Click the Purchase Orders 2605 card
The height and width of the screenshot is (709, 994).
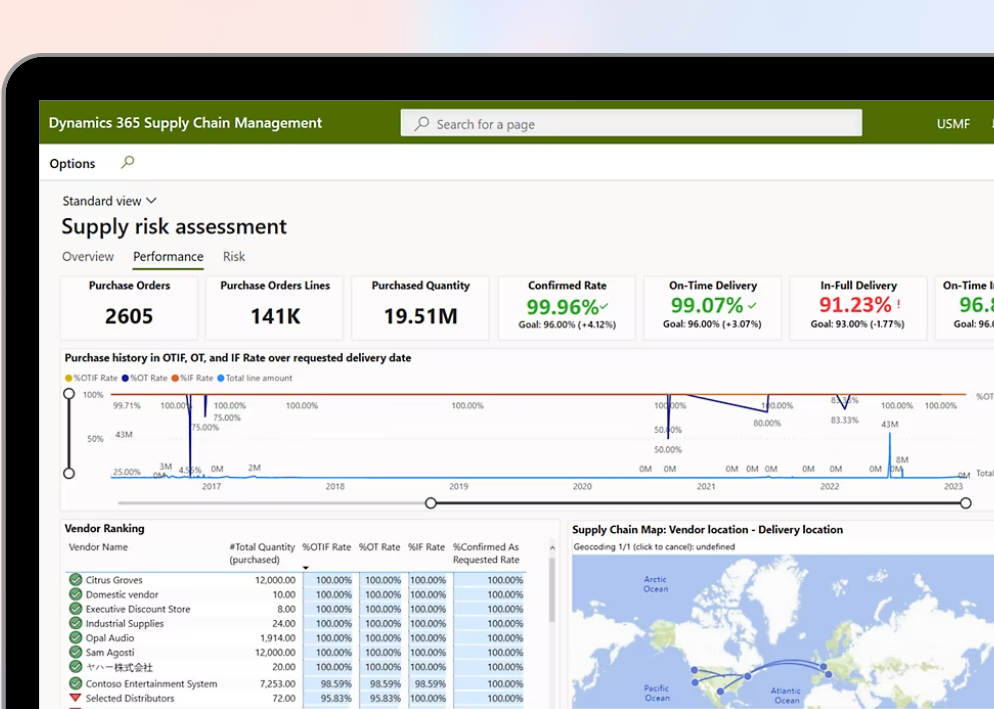click(129, 308)
